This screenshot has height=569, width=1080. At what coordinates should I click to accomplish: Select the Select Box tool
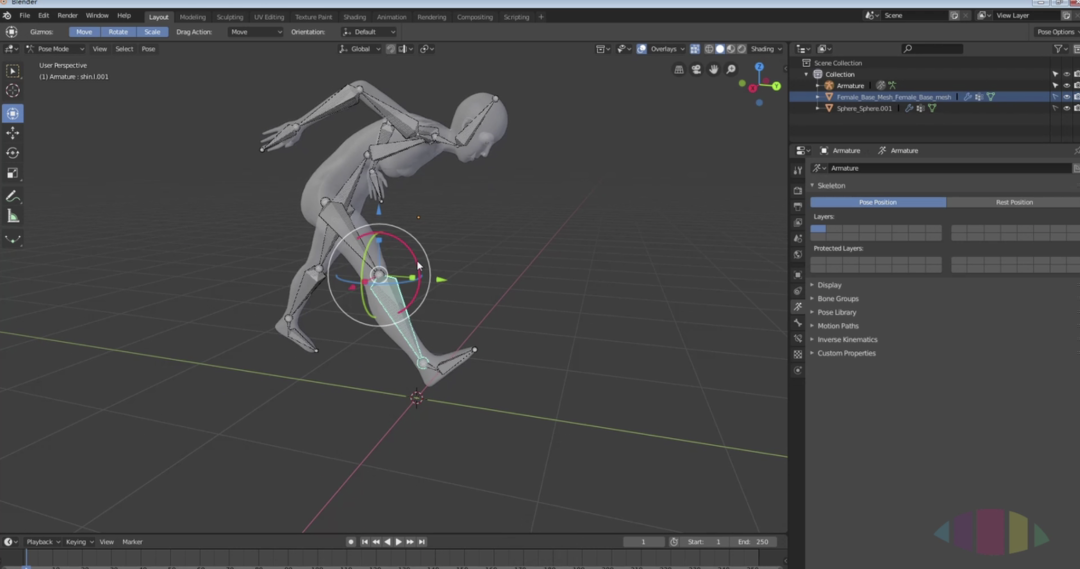pyautogui.click(x=13, y=71)
